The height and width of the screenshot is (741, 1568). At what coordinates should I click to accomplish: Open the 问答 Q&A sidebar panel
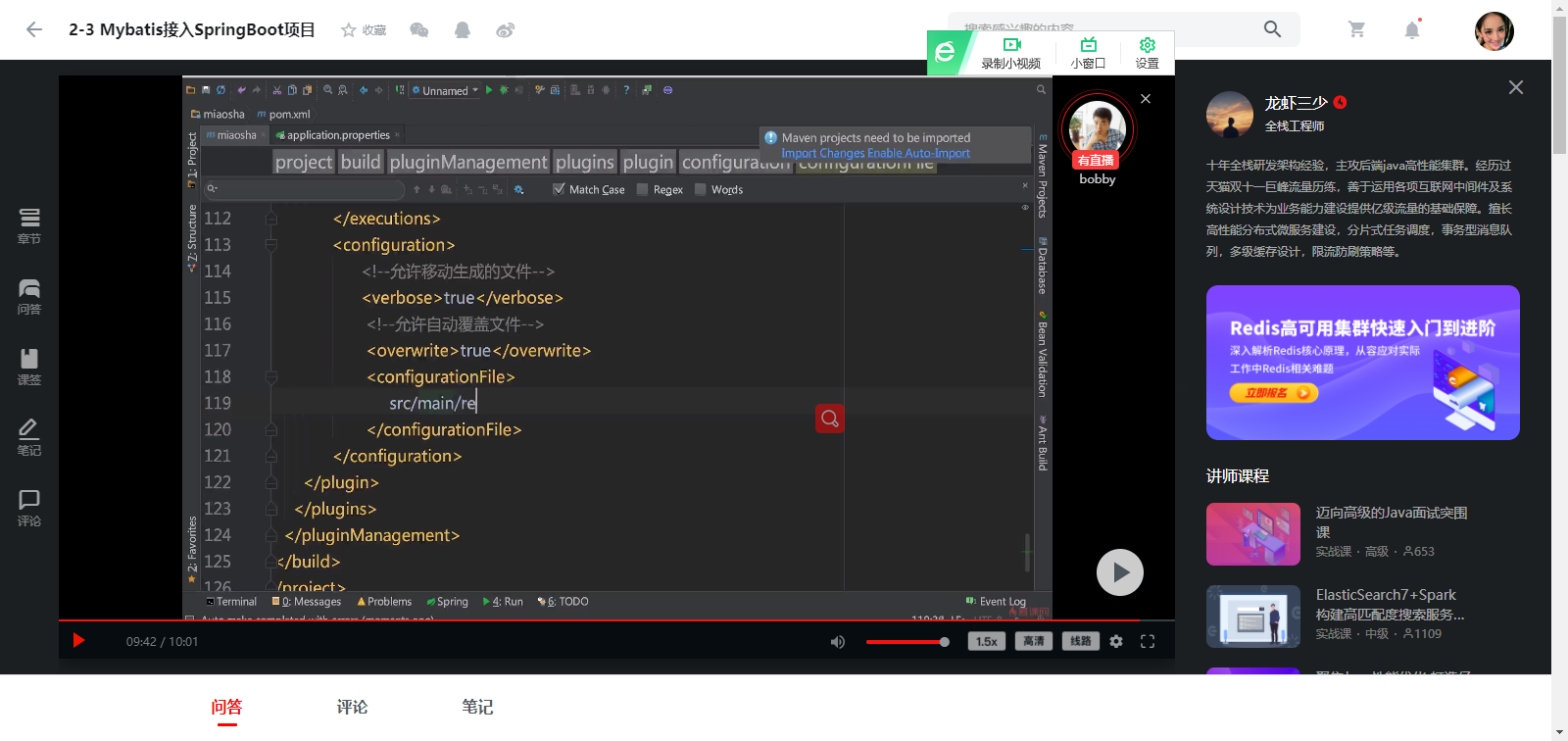pos(29,297)
